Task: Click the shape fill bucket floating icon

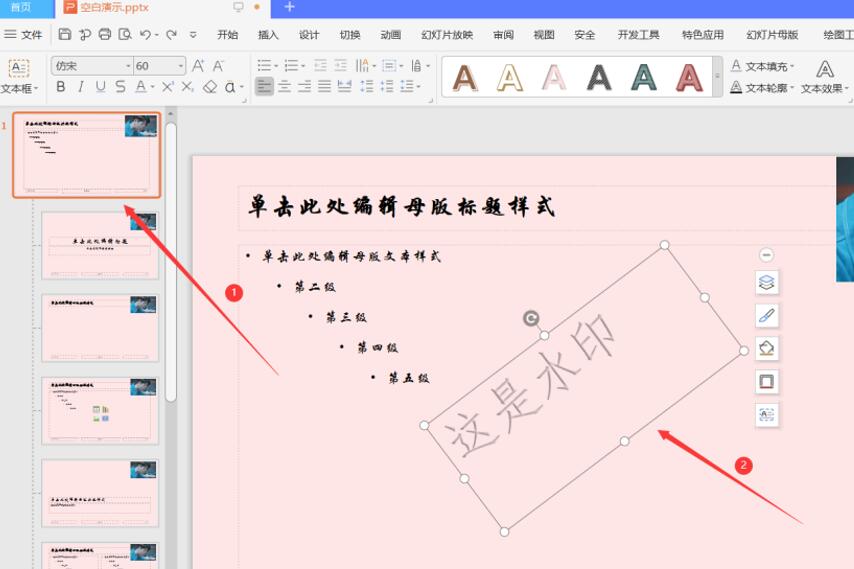Action: [766, 349]
